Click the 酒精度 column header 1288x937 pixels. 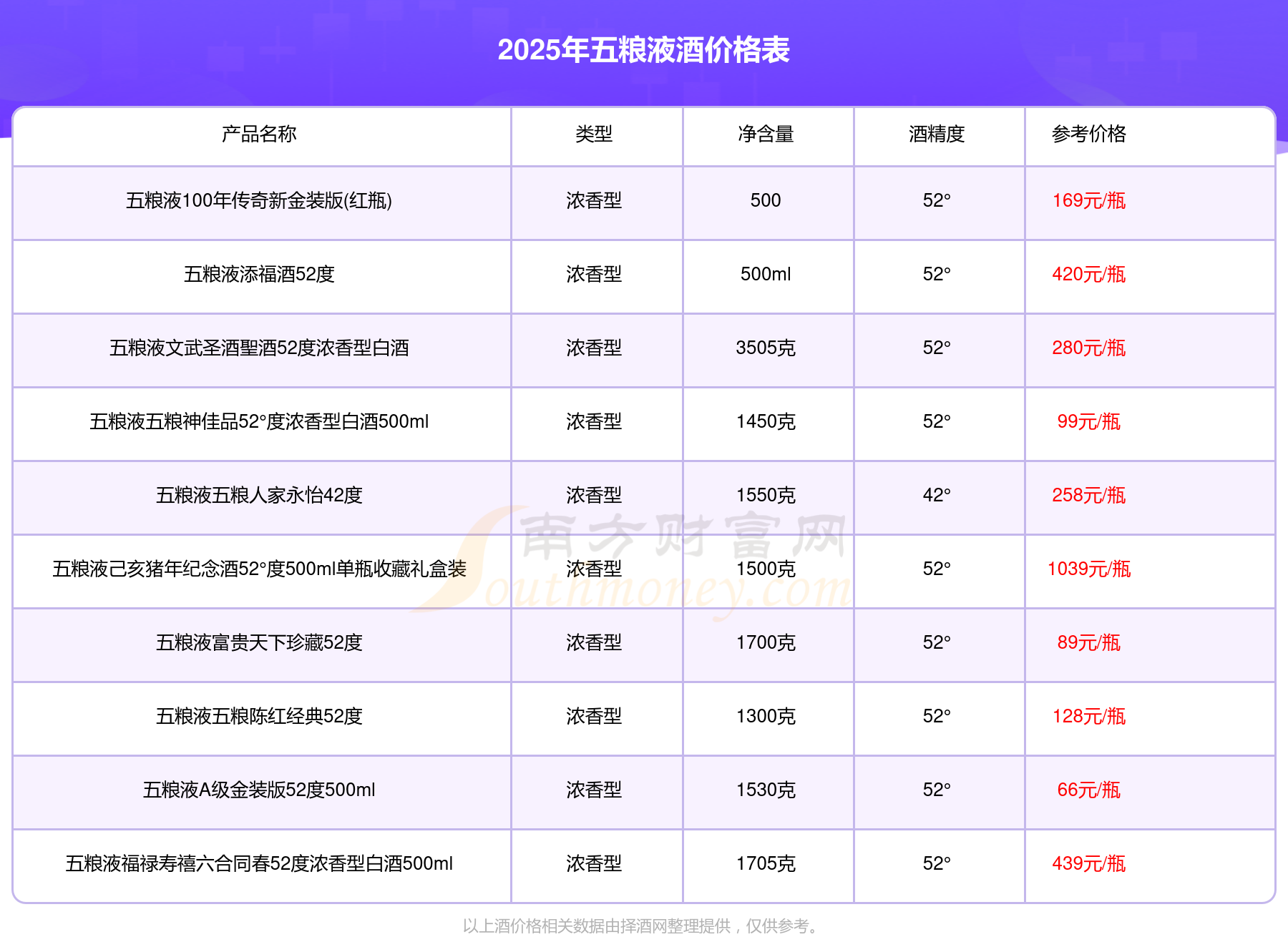coord(937,134)
